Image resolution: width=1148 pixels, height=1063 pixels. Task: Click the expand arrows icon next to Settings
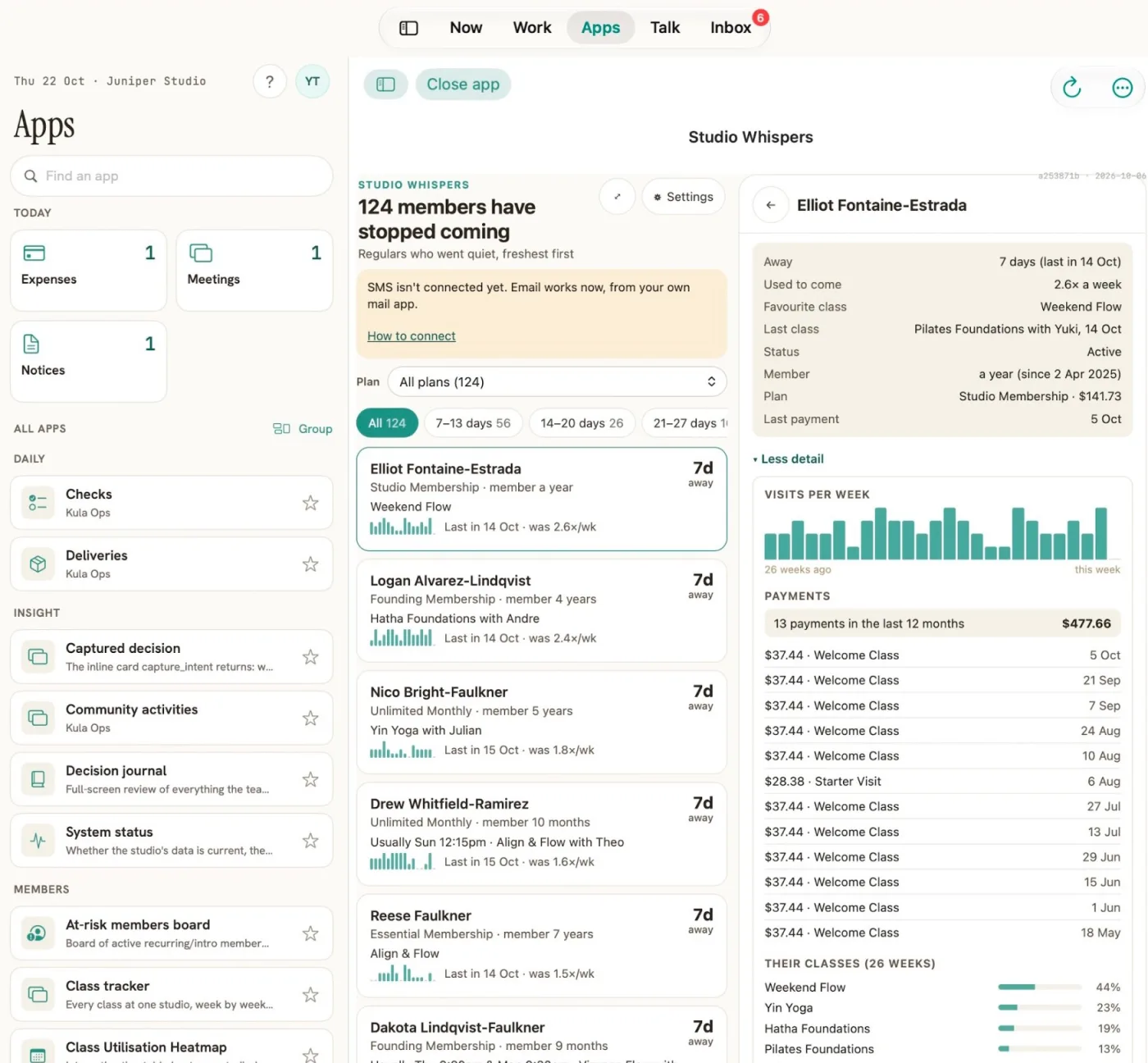coord(617,197)
